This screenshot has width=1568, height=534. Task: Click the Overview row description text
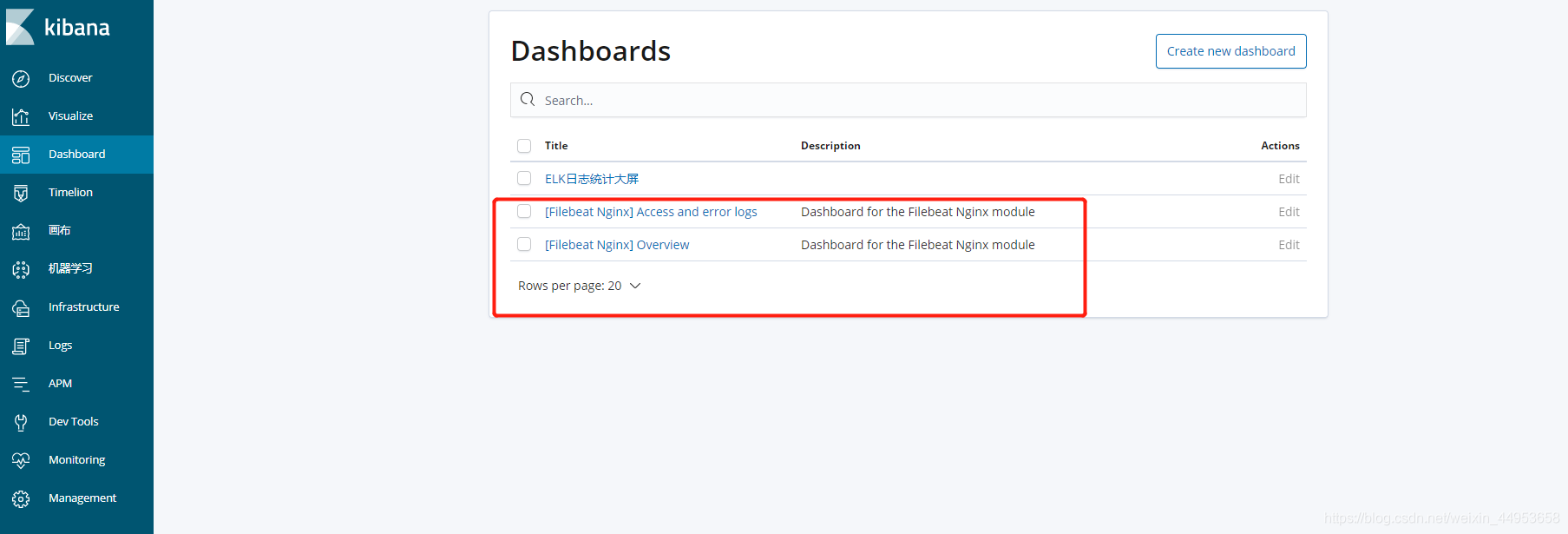pos(918,245)
